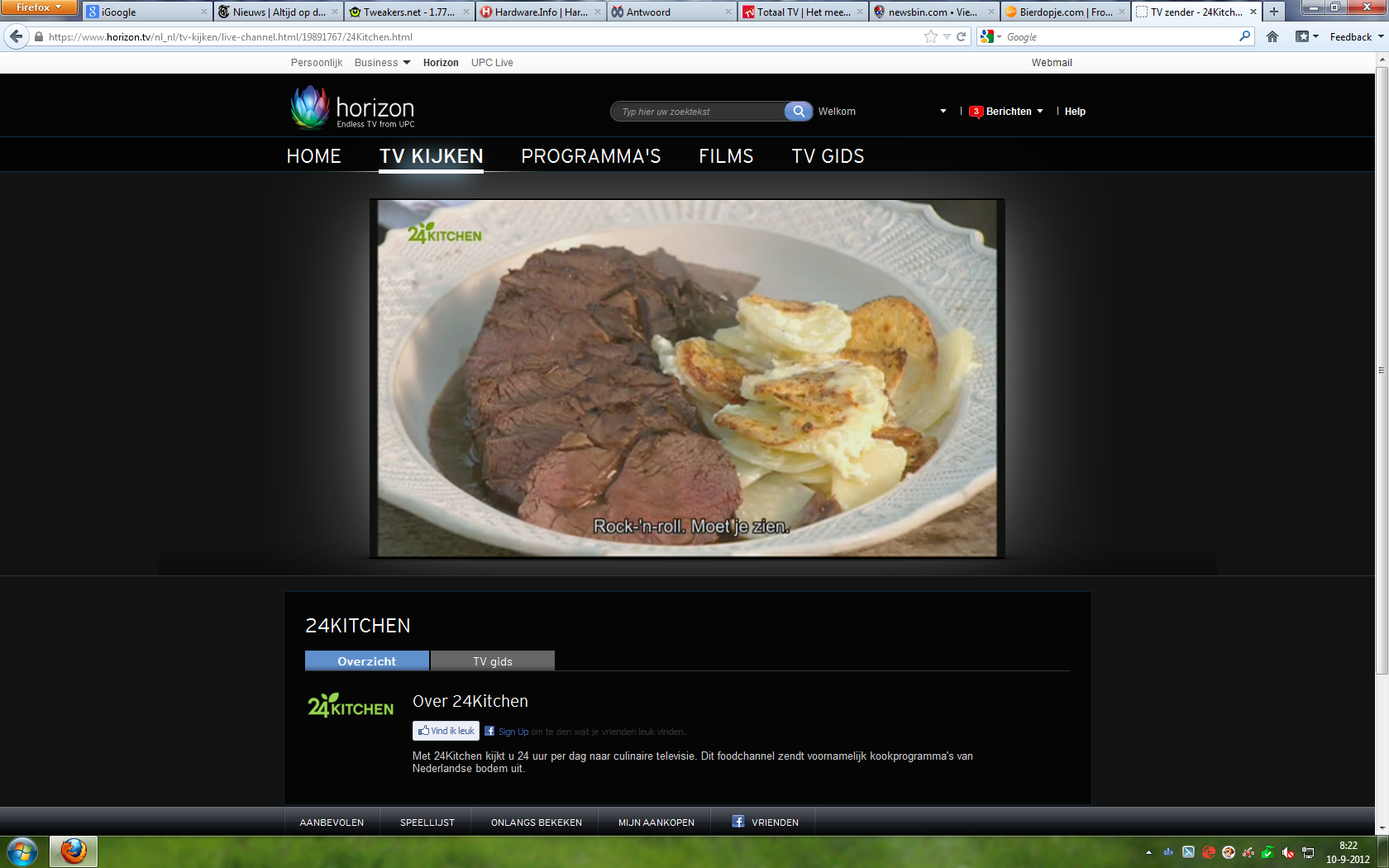The height and width of the screenshot is (868, 1389).
Task: Select the Overzicht tab
Action: point(367,661)
